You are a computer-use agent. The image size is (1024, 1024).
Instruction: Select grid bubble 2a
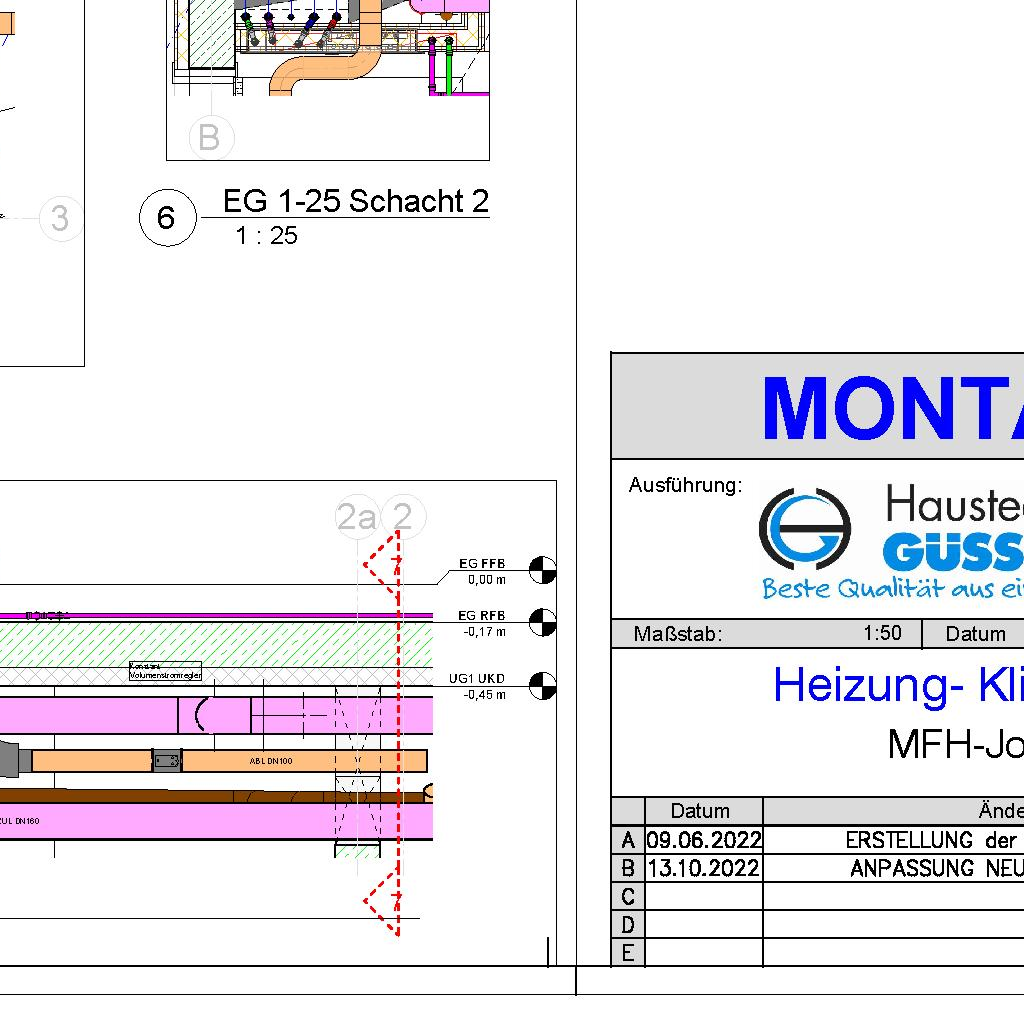click(x=357, y=517)
